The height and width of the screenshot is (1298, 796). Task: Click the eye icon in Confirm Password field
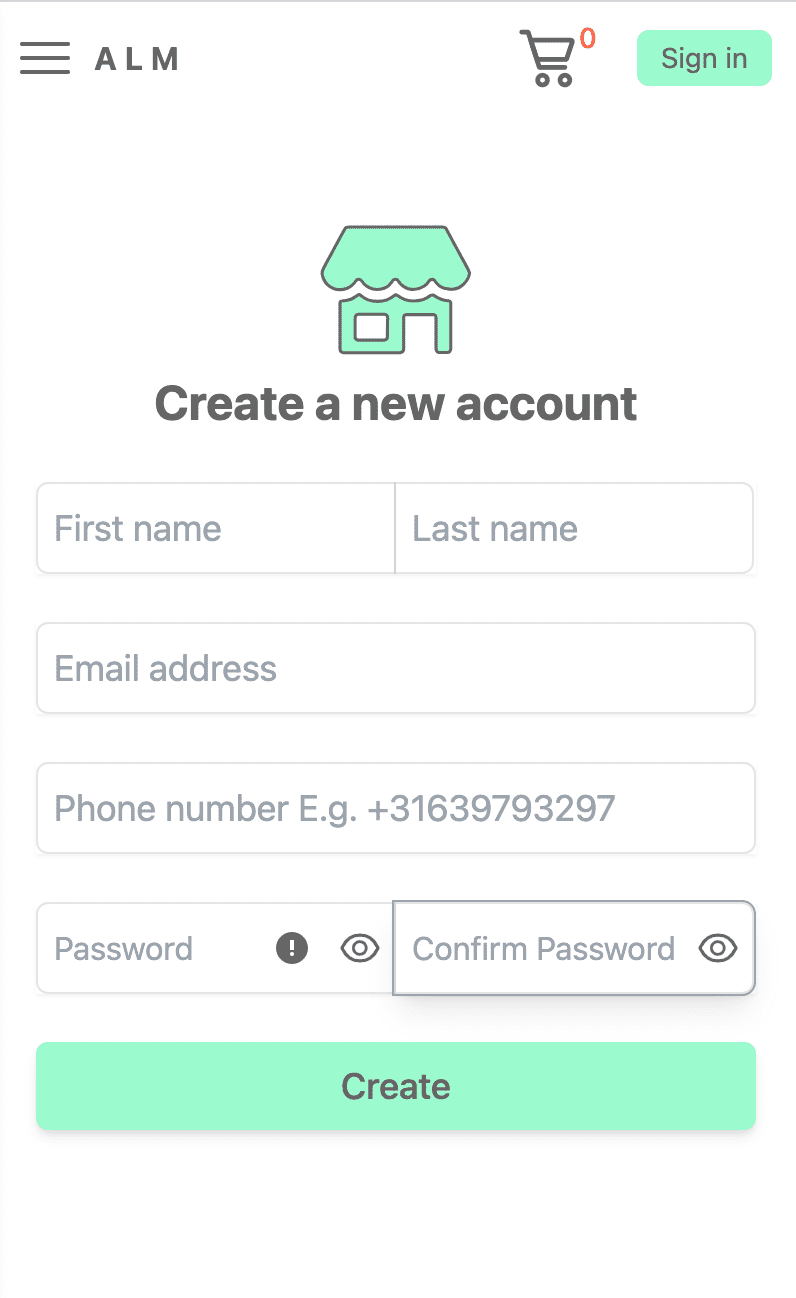[x=717, y=948]
